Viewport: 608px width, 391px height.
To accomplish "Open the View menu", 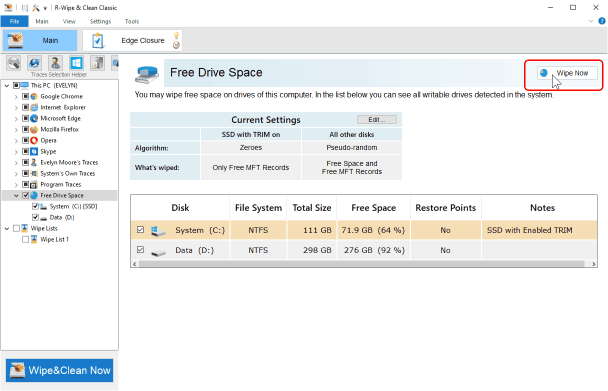I will pos(69,21).
